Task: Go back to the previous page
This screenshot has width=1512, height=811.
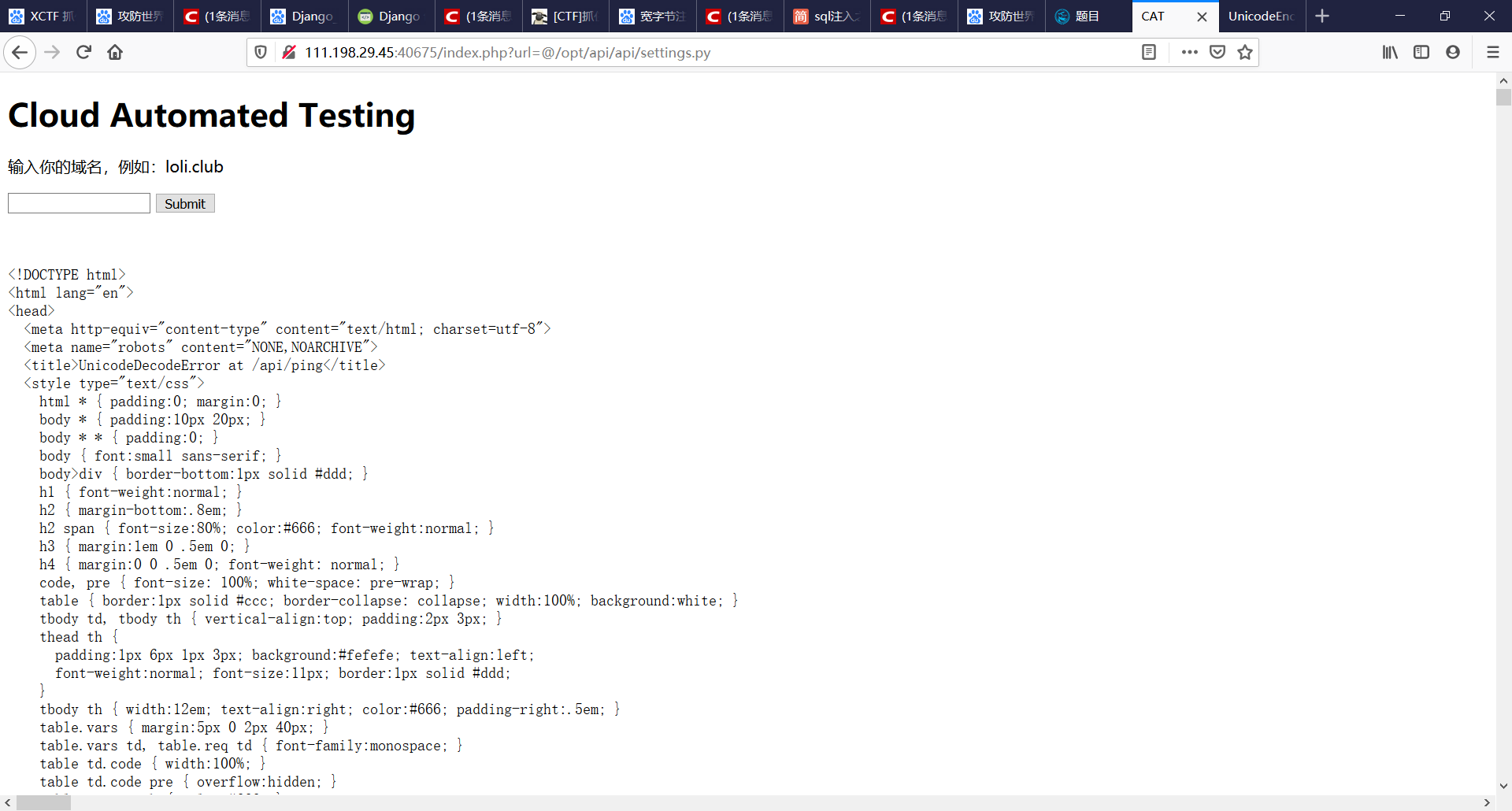Action: tap(20, 53)
